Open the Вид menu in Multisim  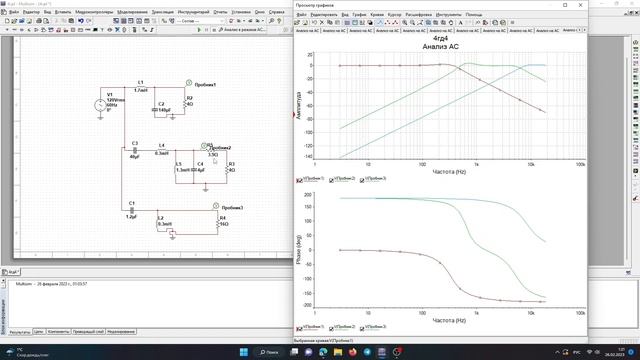(47, 12)
